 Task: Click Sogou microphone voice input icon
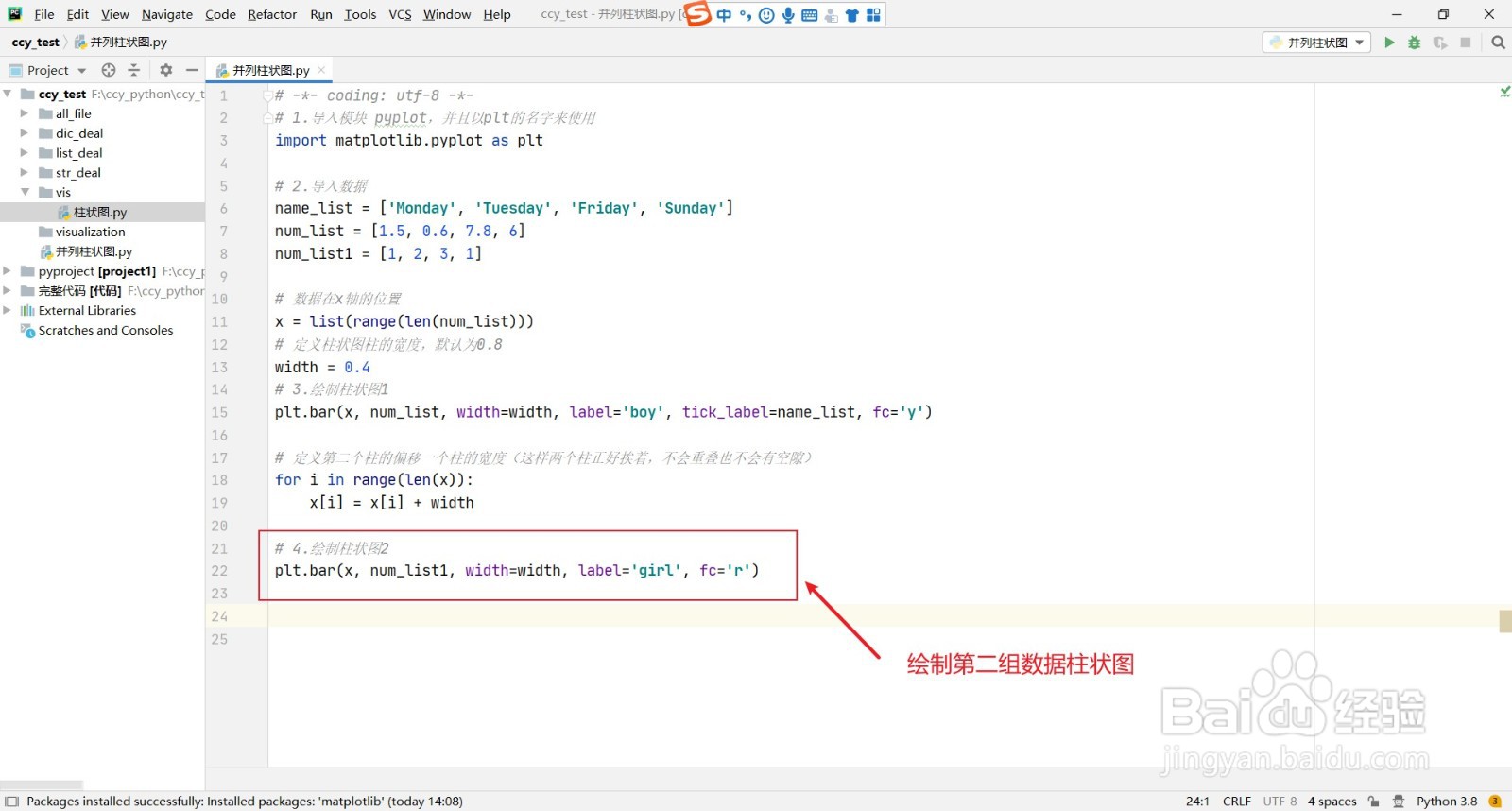[x=788, y=15]
